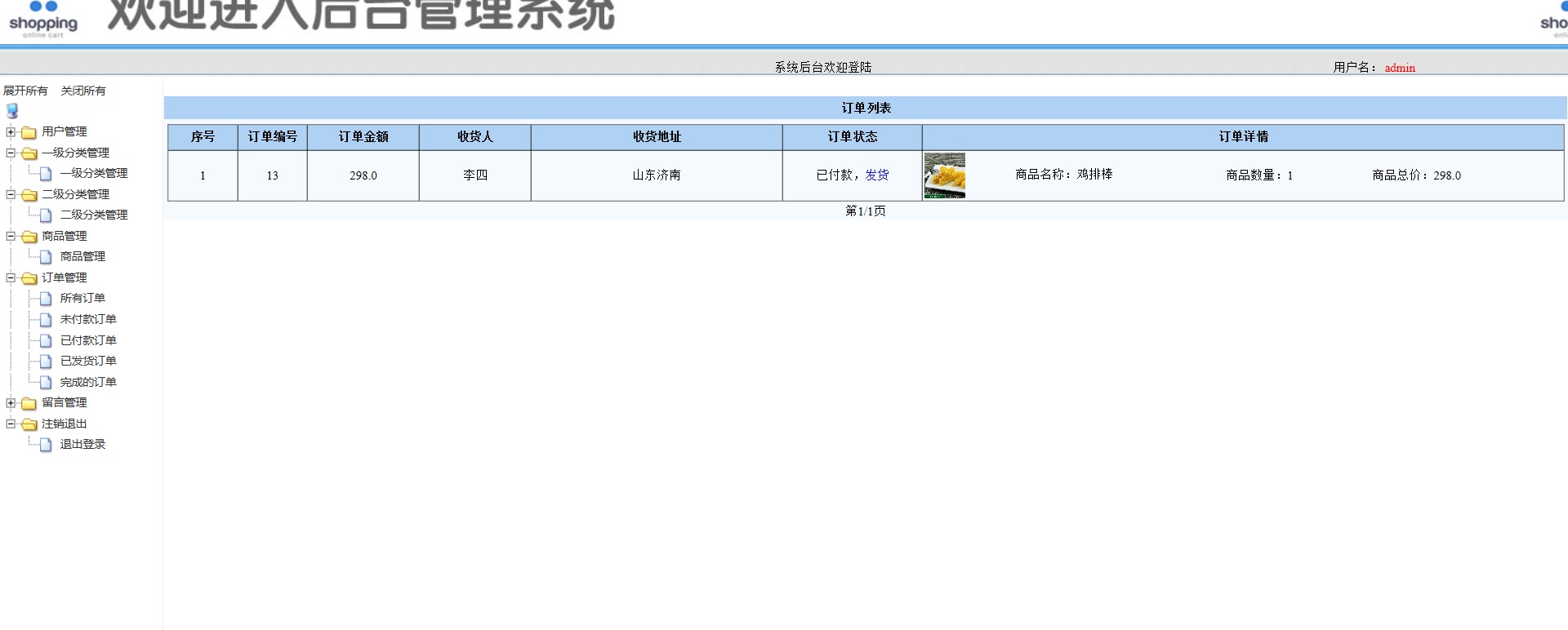
Task: Click 关闭所有 to collapse all nodes
Action: pyautogui.click(x=83, y=91)
